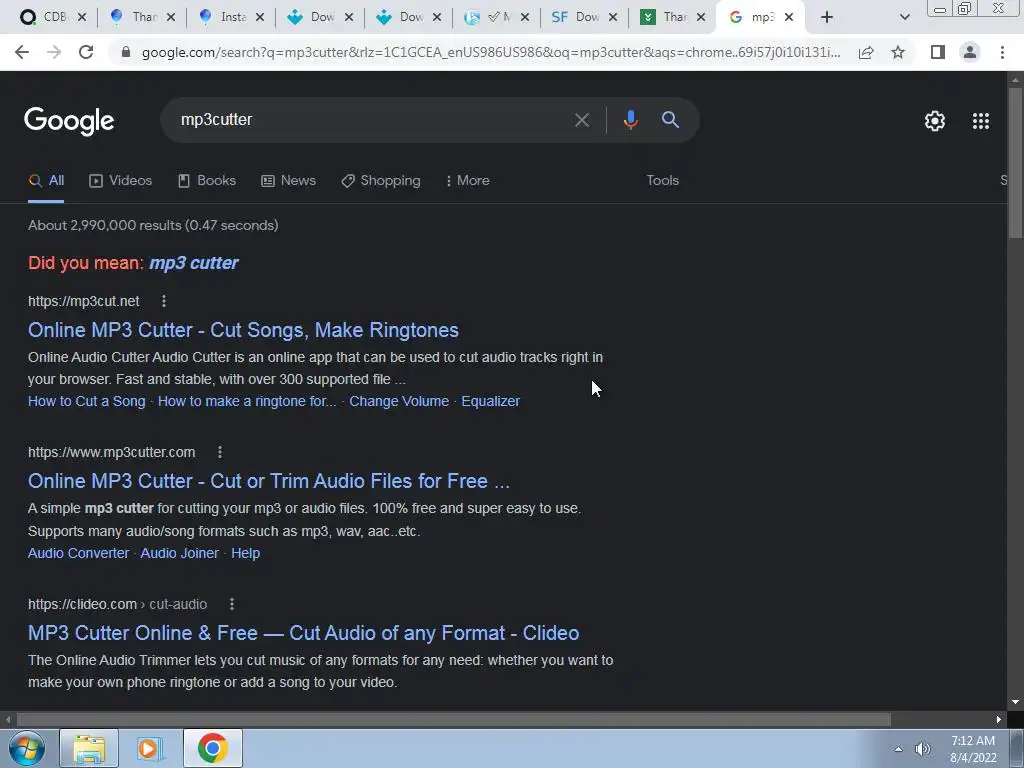Open the clock showing 7:12 AM
The image size is (1024, 768).
(x=973, y=749)
